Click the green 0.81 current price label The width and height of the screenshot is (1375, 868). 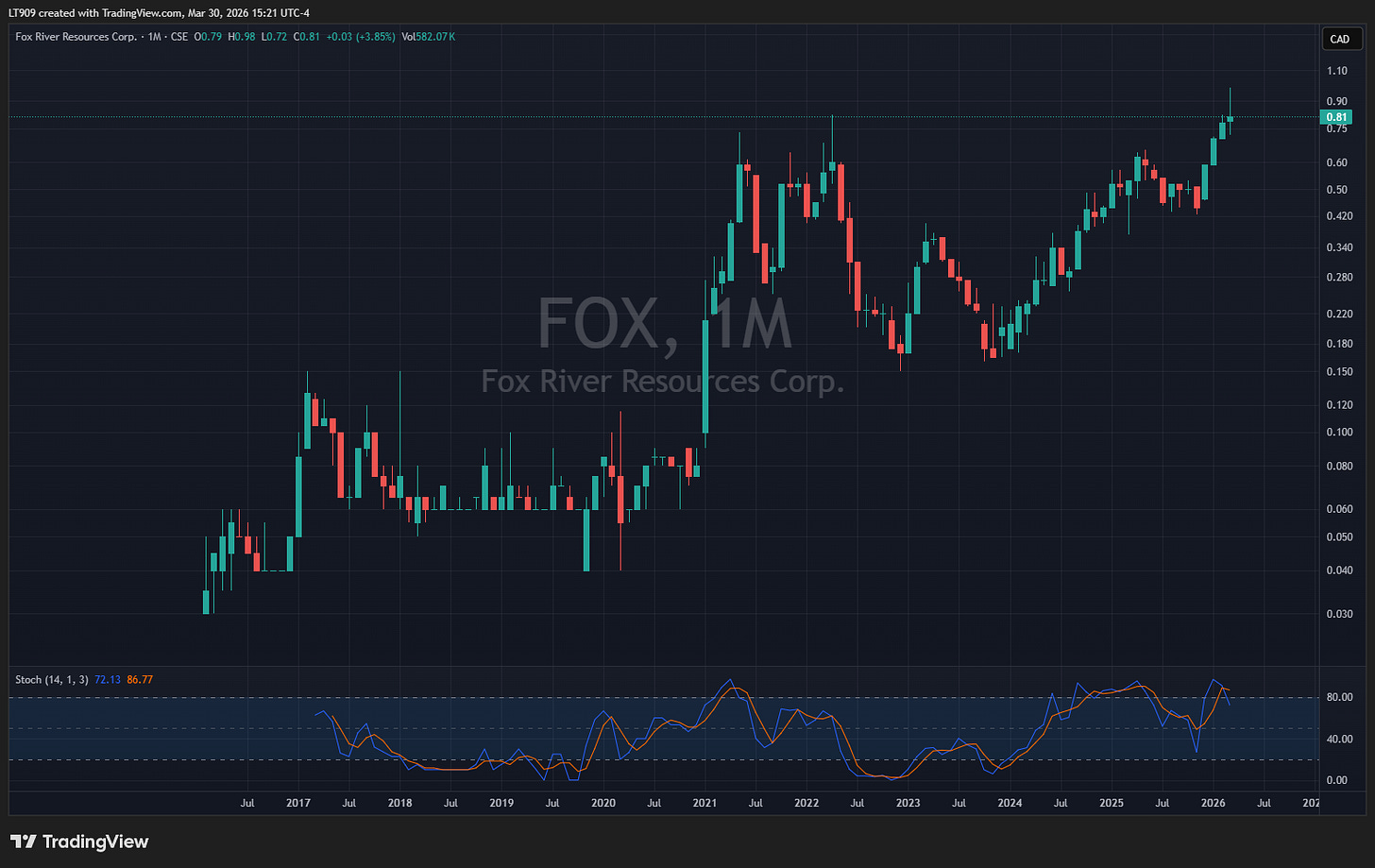click(x=1337, y=117)
